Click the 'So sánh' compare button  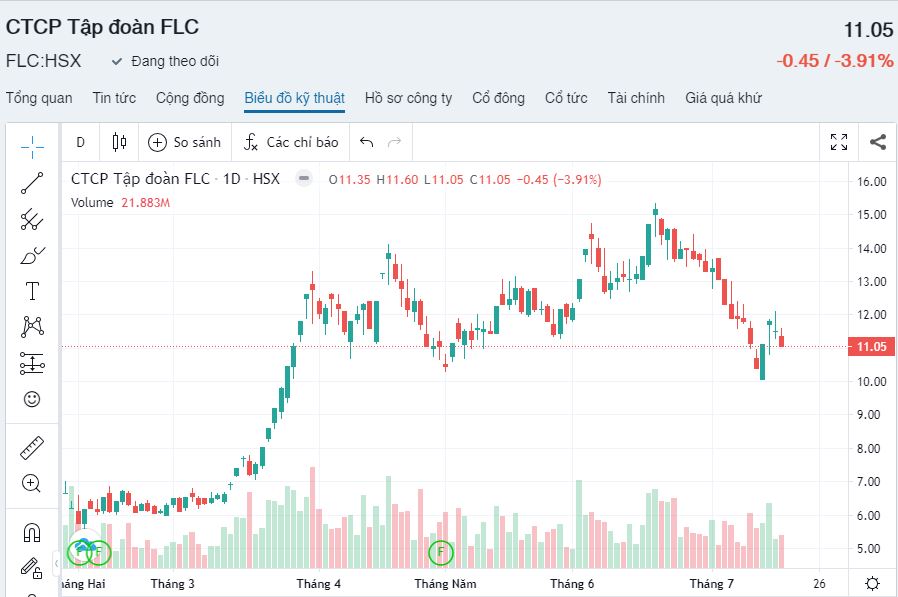[x=185, y=142]
